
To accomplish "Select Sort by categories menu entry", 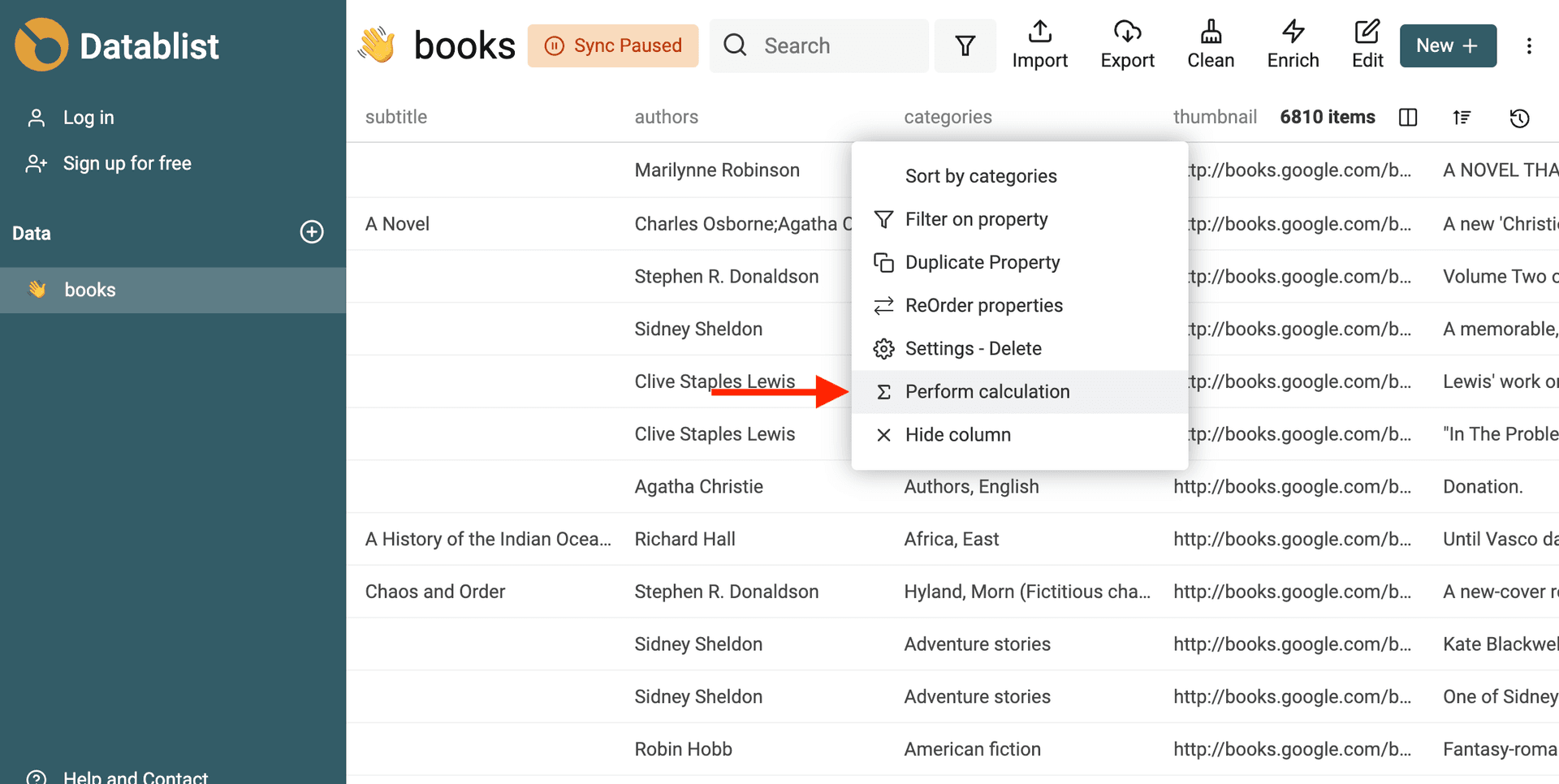I will [980, 176].
